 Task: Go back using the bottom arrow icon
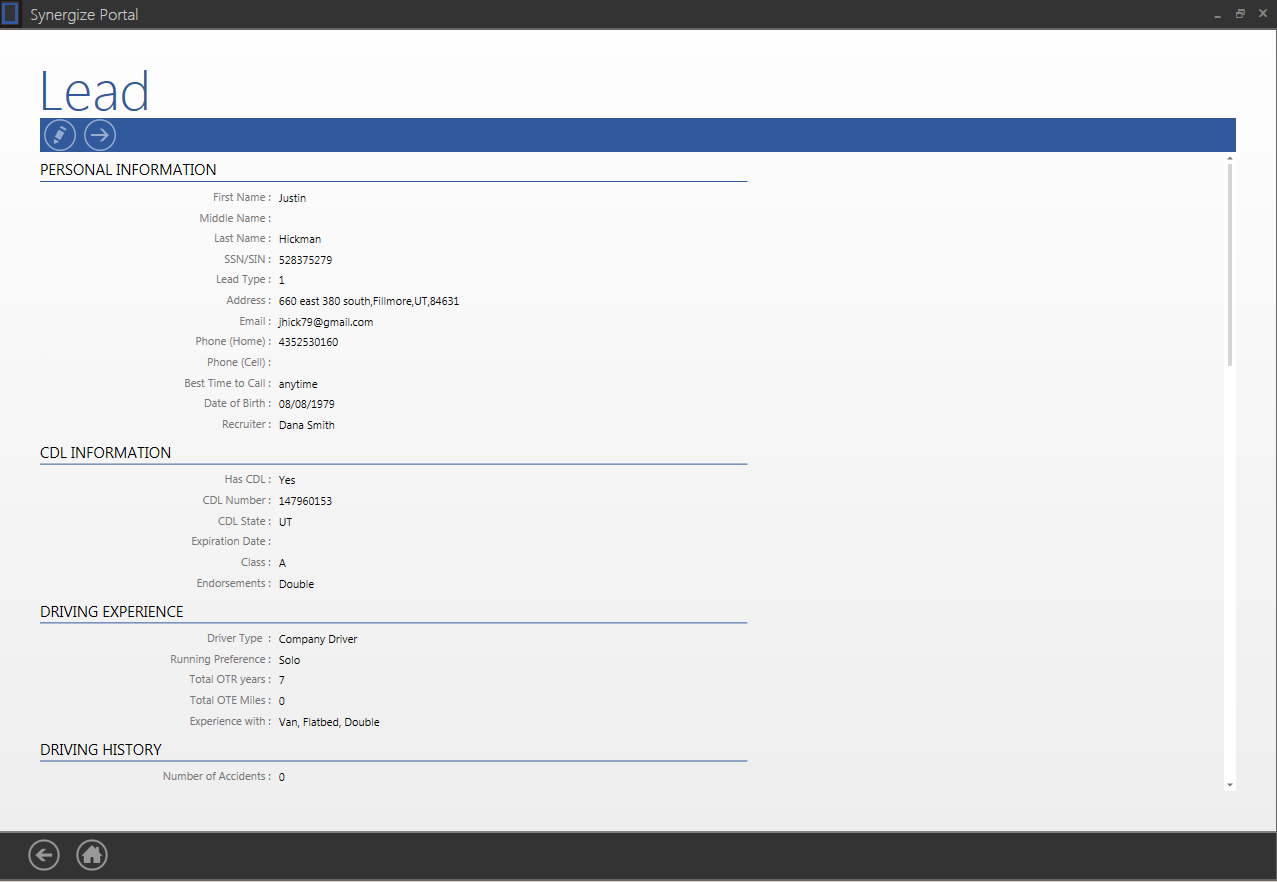(44, 855)
